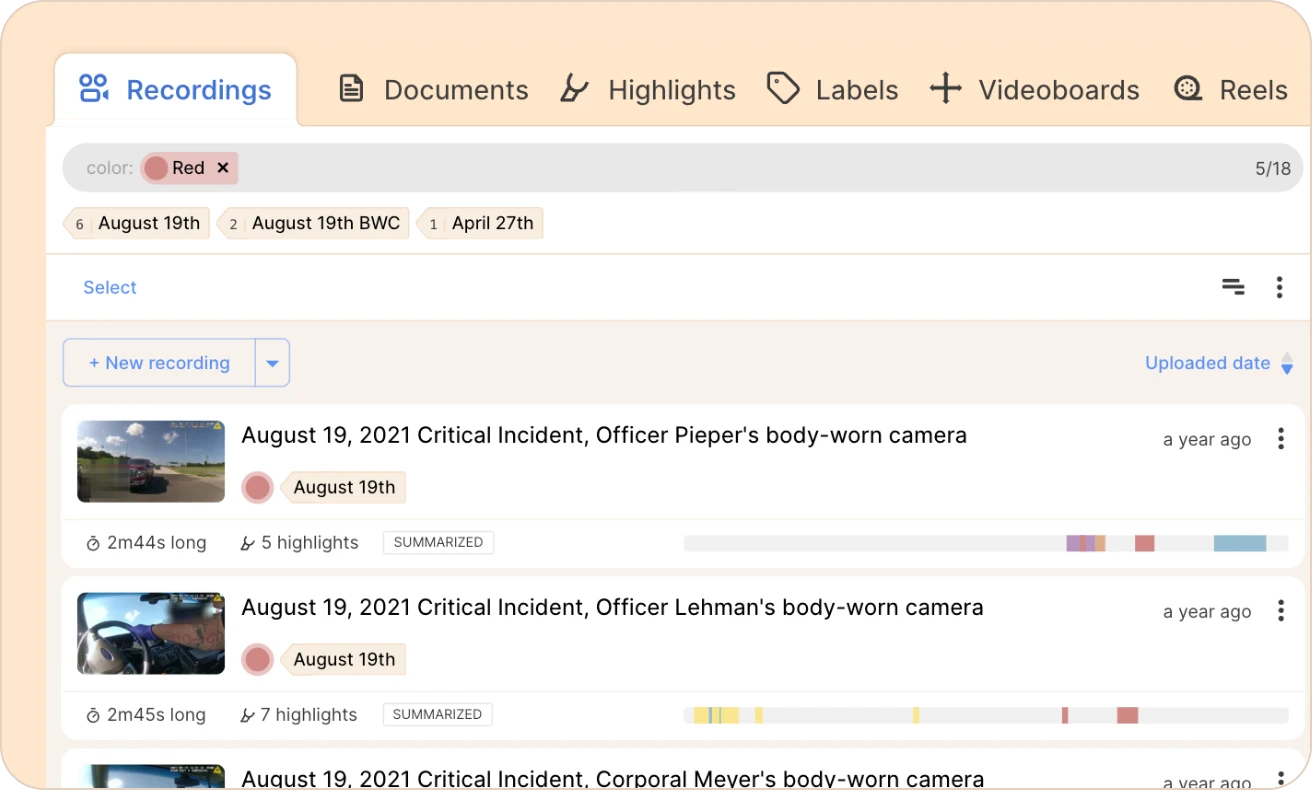Image resolution: width=1312 pixels, height=790 pixels.
Task: Click the red color dot on Pieper's recording
Action: coord(258,488)
